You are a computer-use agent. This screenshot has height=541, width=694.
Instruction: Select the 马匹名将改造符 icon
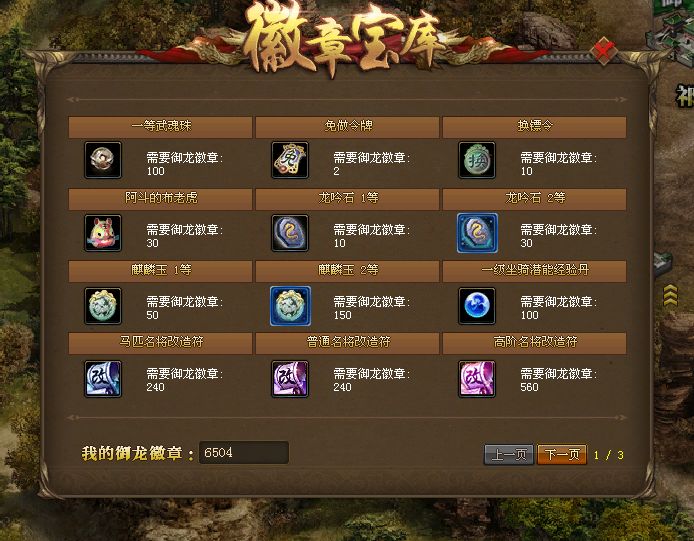103,379
